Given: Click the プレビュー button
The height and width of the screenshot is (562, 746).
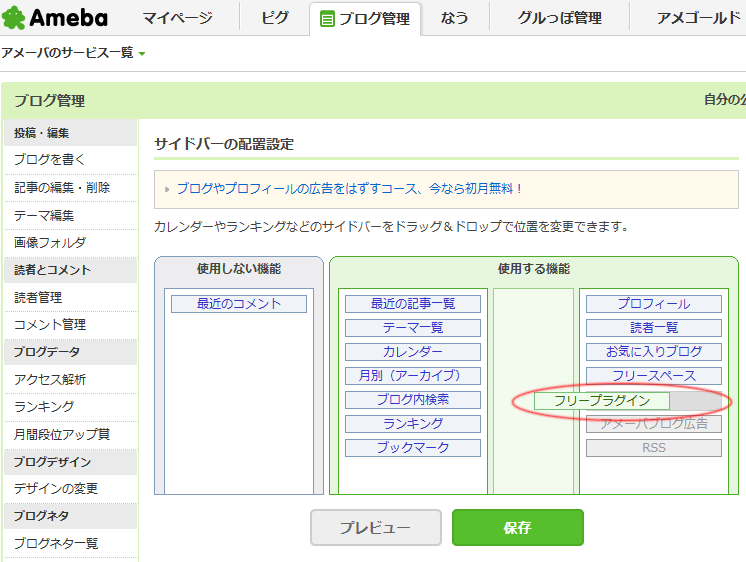Looking at the screenshot, I should [x=376, y=527].
